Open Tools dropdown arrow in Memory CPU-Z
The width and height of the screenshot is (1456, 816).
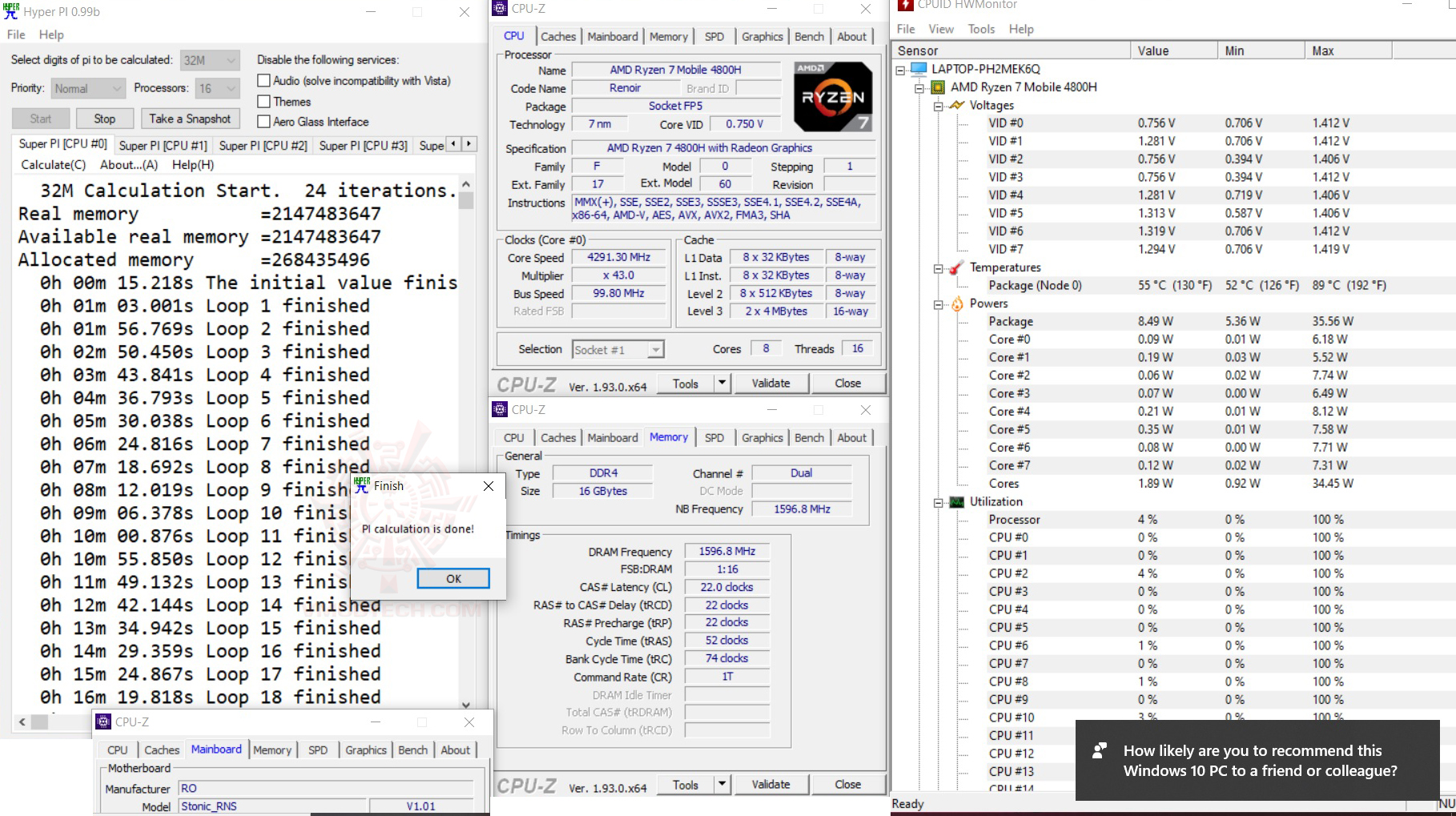[x=722, y=785]
